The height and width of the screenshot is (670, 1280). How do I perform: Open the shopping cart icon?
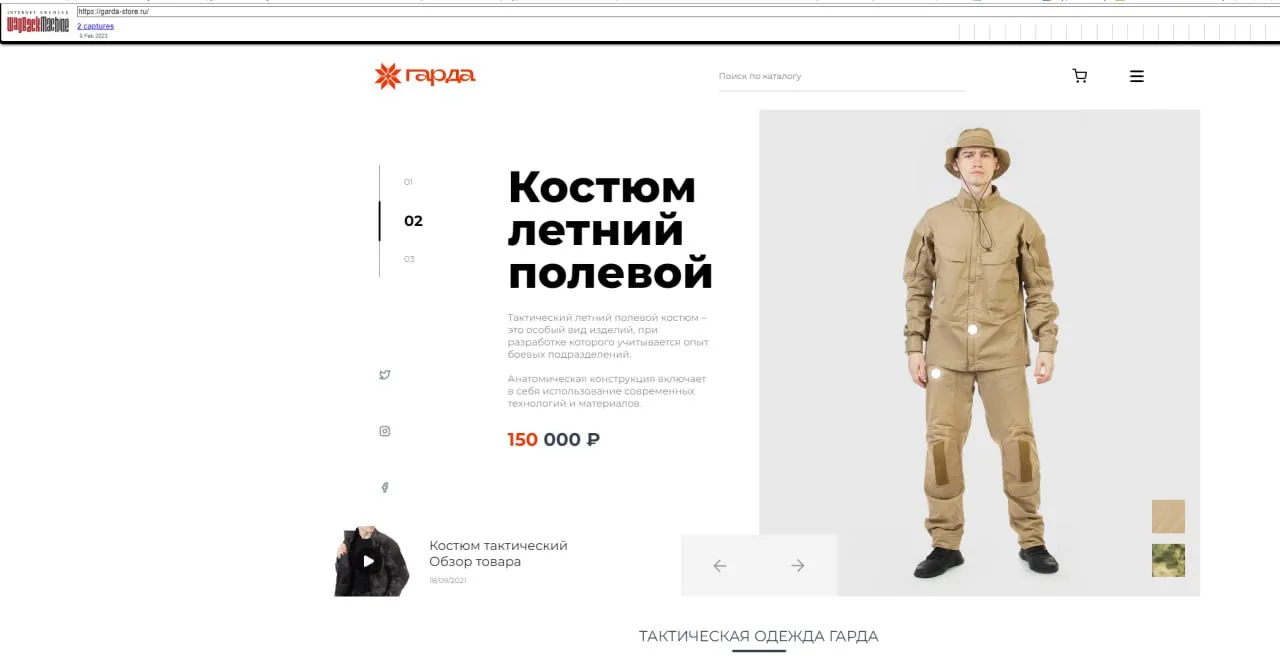coord(1079,76)
